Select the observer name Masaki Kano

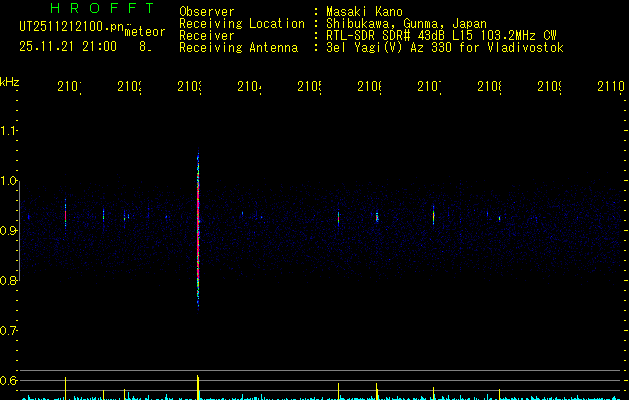point(364,12)
